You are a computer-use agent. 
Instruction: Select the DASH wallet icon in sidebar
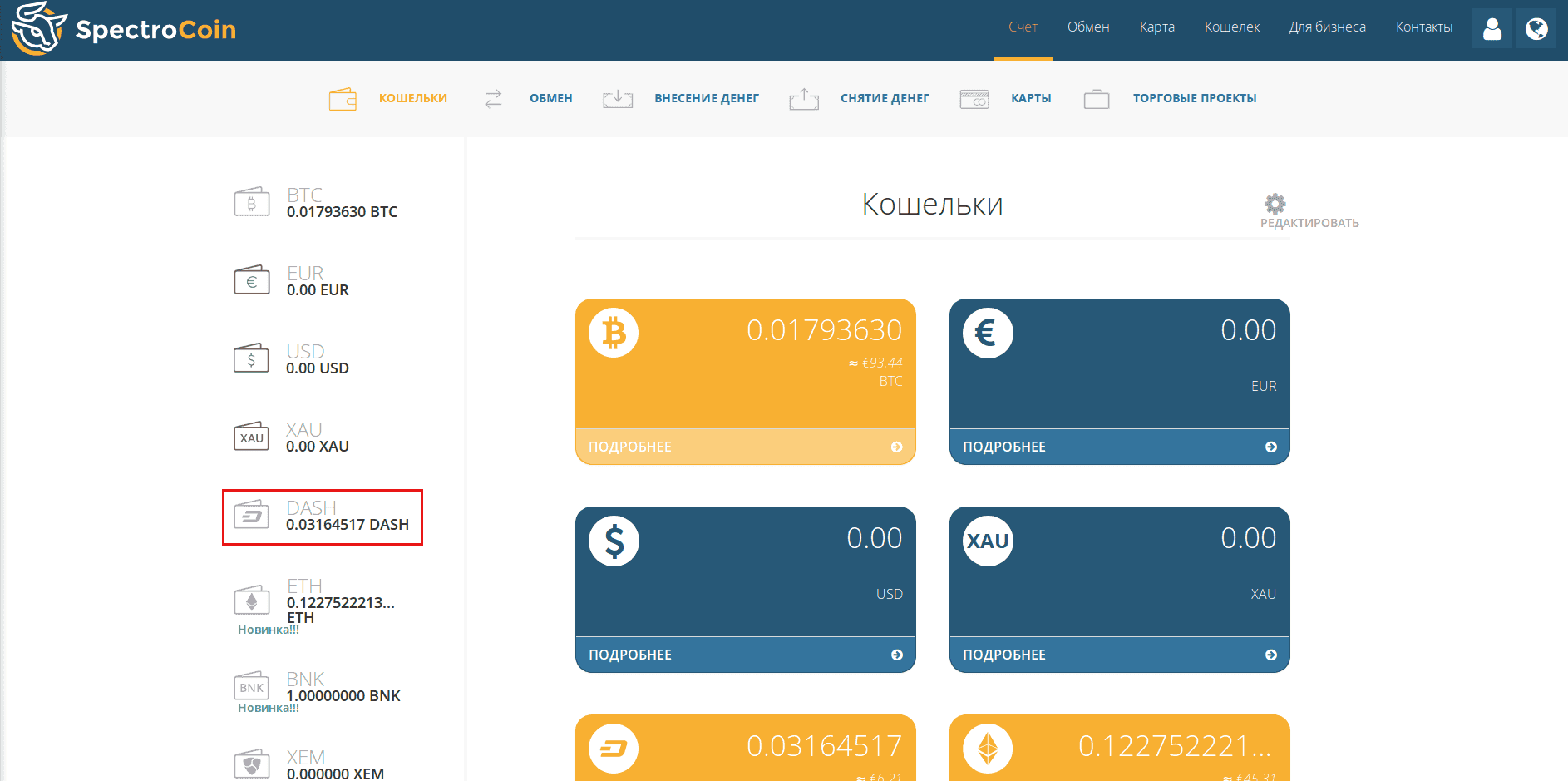(x=252, y=515)
